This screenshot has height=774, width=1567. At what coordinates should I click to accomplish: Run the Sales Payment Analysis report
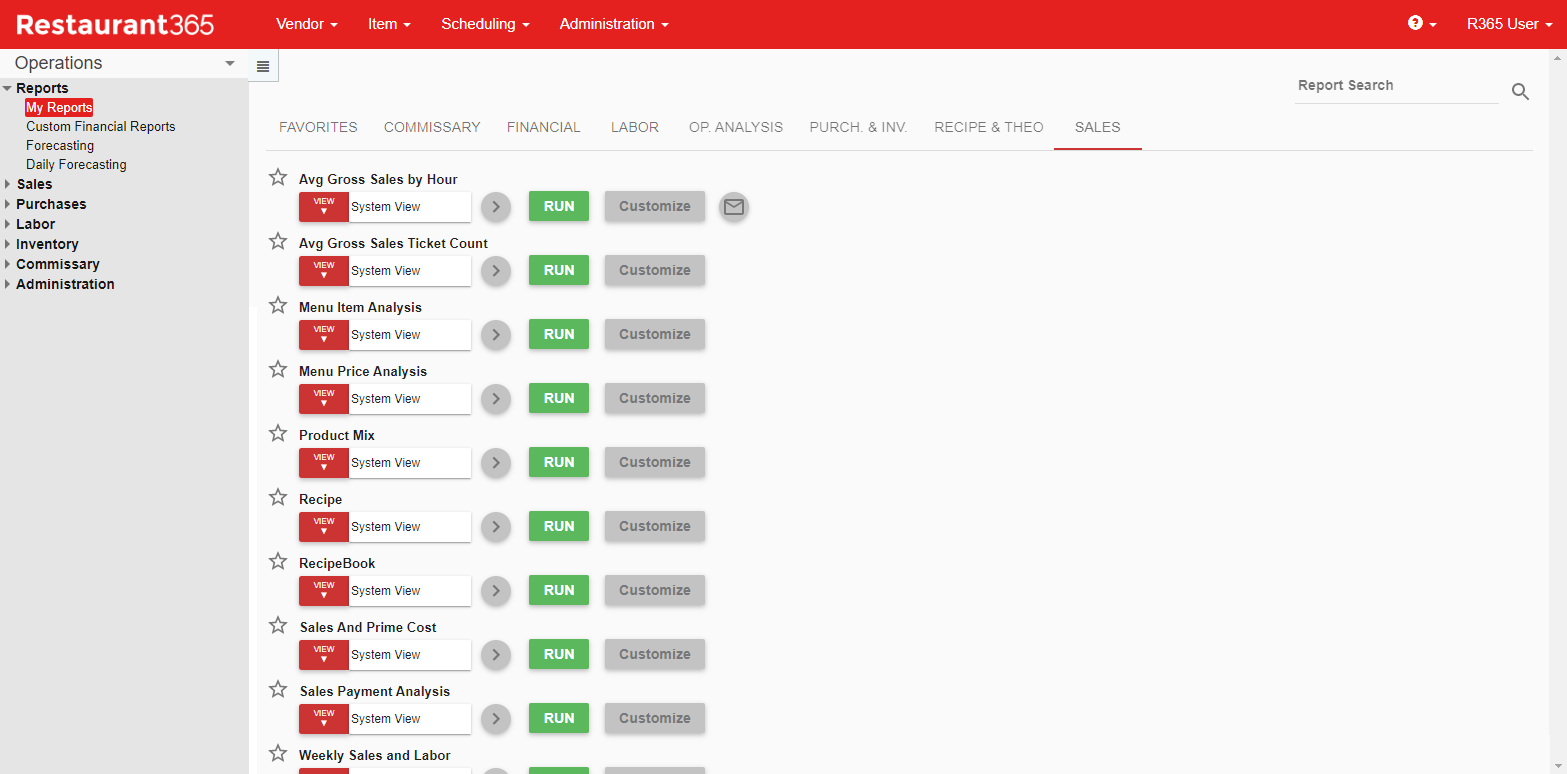[559, 719]
